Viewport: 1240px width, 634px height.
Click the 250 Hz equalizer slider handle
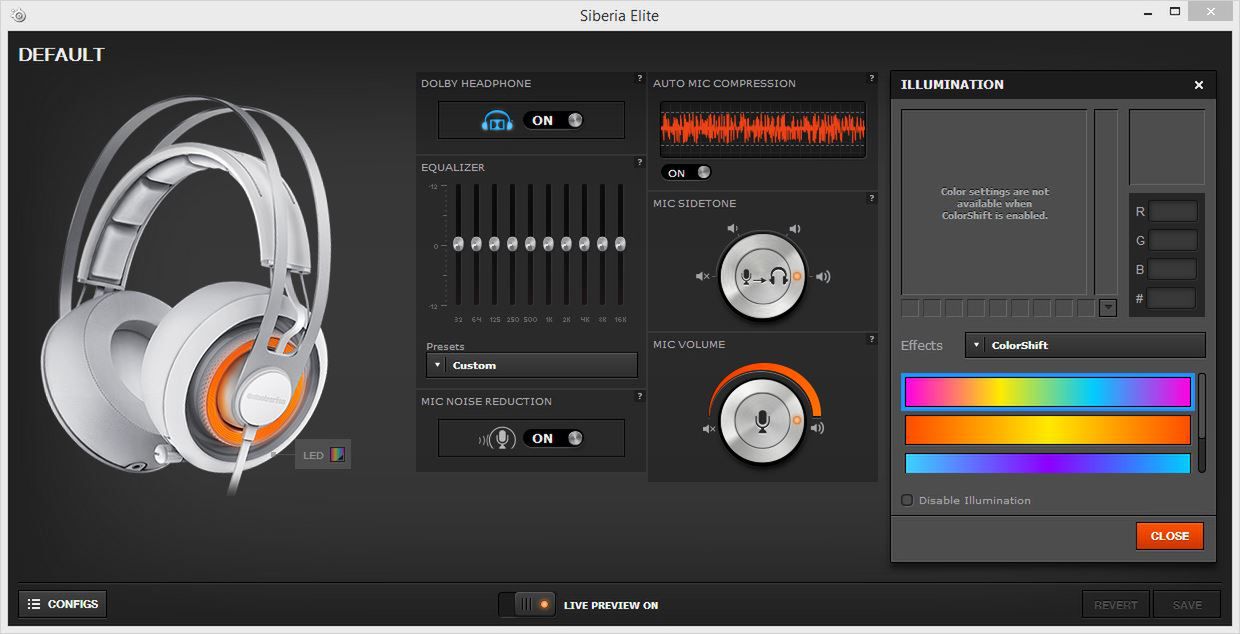click(x=512, y=244)
